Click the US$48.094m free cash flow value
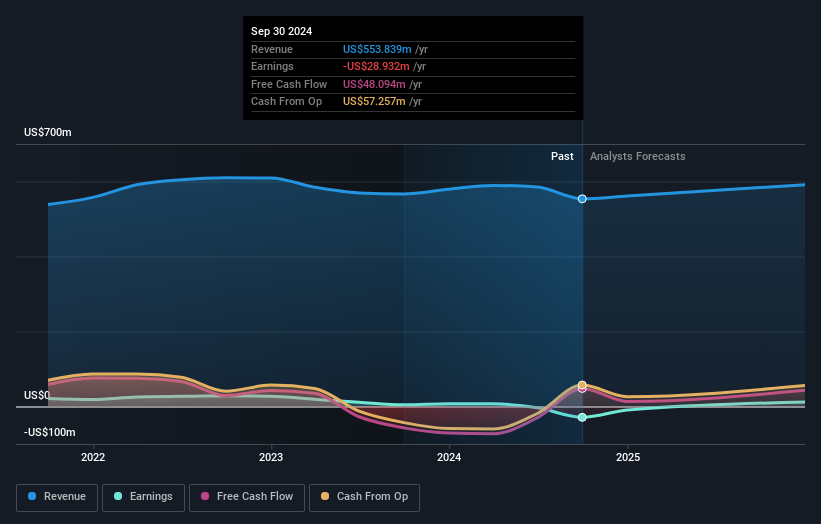 tap(374, 84)
